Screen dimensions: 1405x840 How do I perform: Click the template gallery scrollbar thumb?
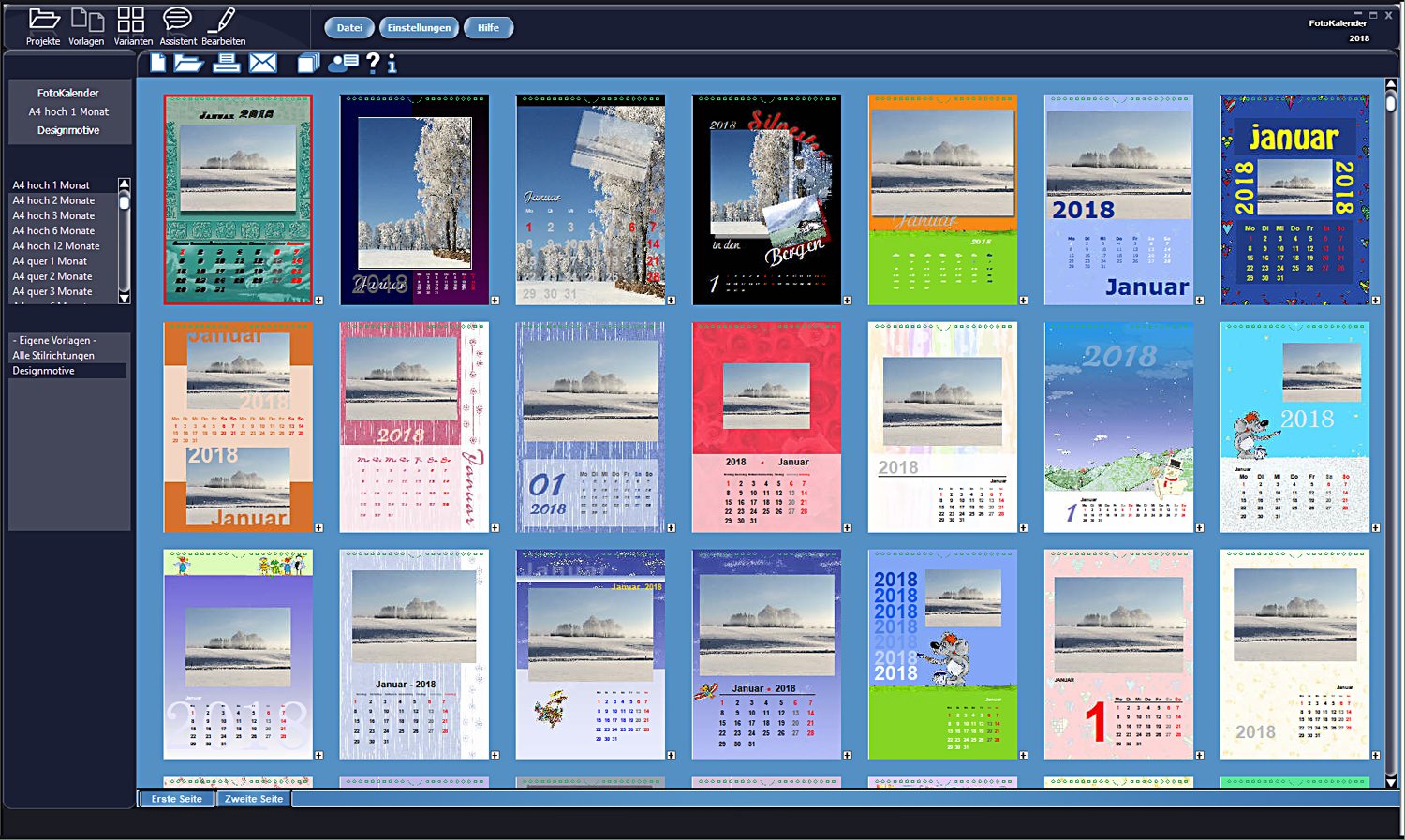coord(1391,102)
